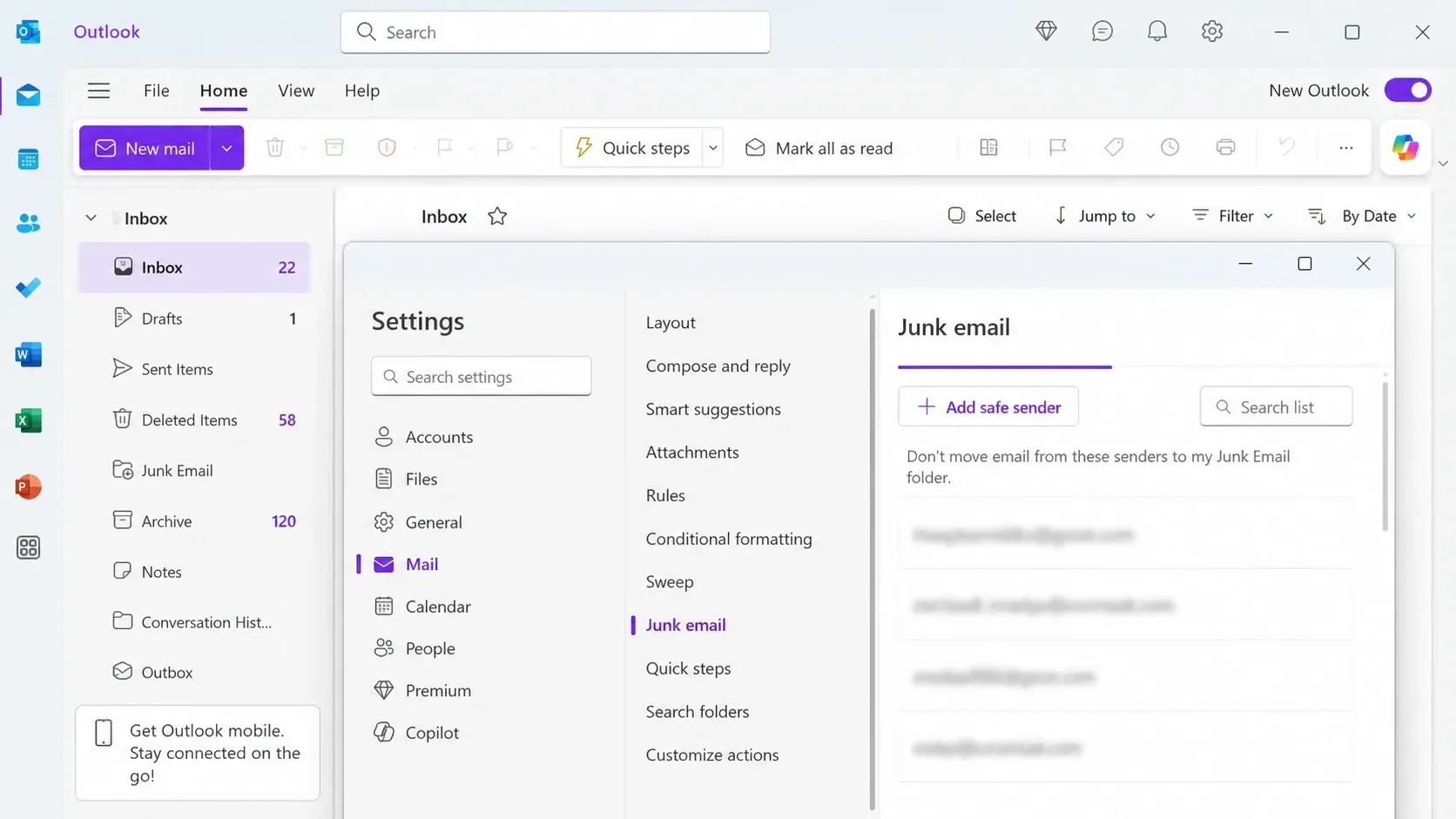
Task: Click the Report shield icon in ribbon
Action: [x=387, y=148]
